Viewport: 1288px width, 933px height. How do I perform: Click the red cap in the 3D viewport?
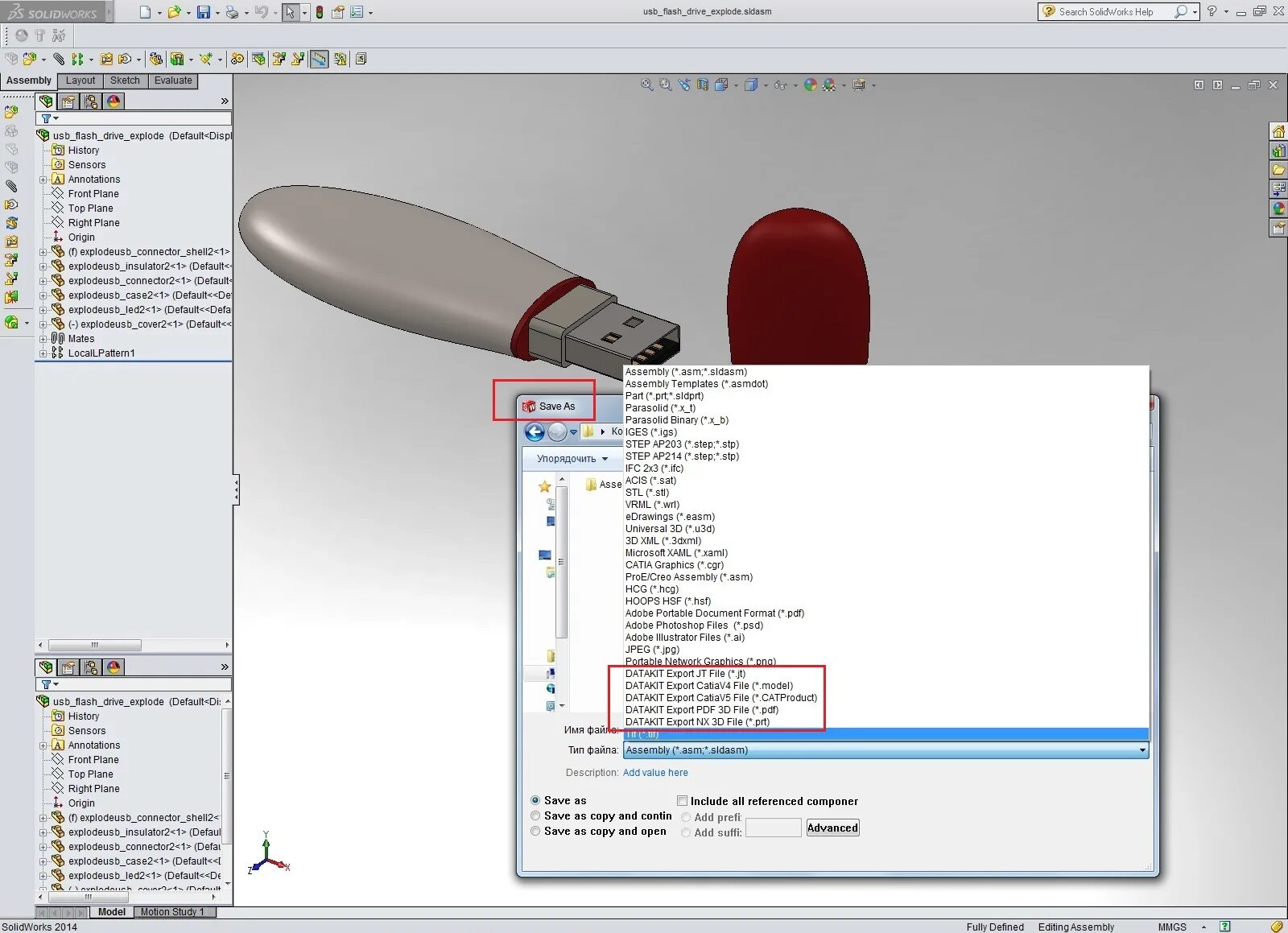point(799,286)
